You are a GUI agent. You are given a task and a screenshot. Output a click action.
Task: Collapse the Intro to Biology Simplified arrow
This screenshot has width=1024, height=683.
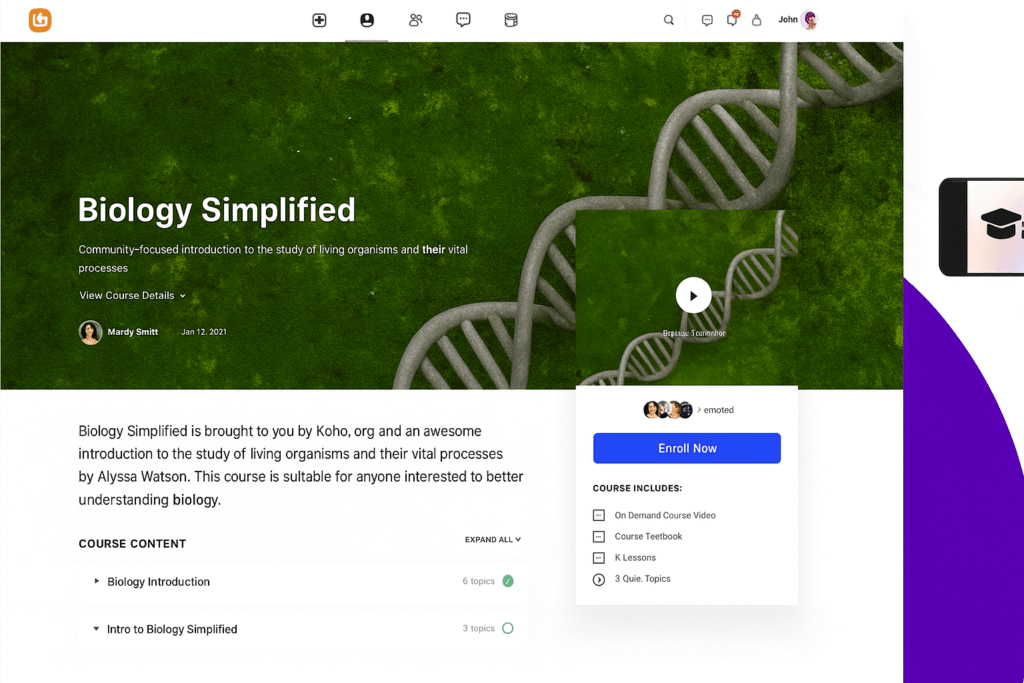pos(96,629)
